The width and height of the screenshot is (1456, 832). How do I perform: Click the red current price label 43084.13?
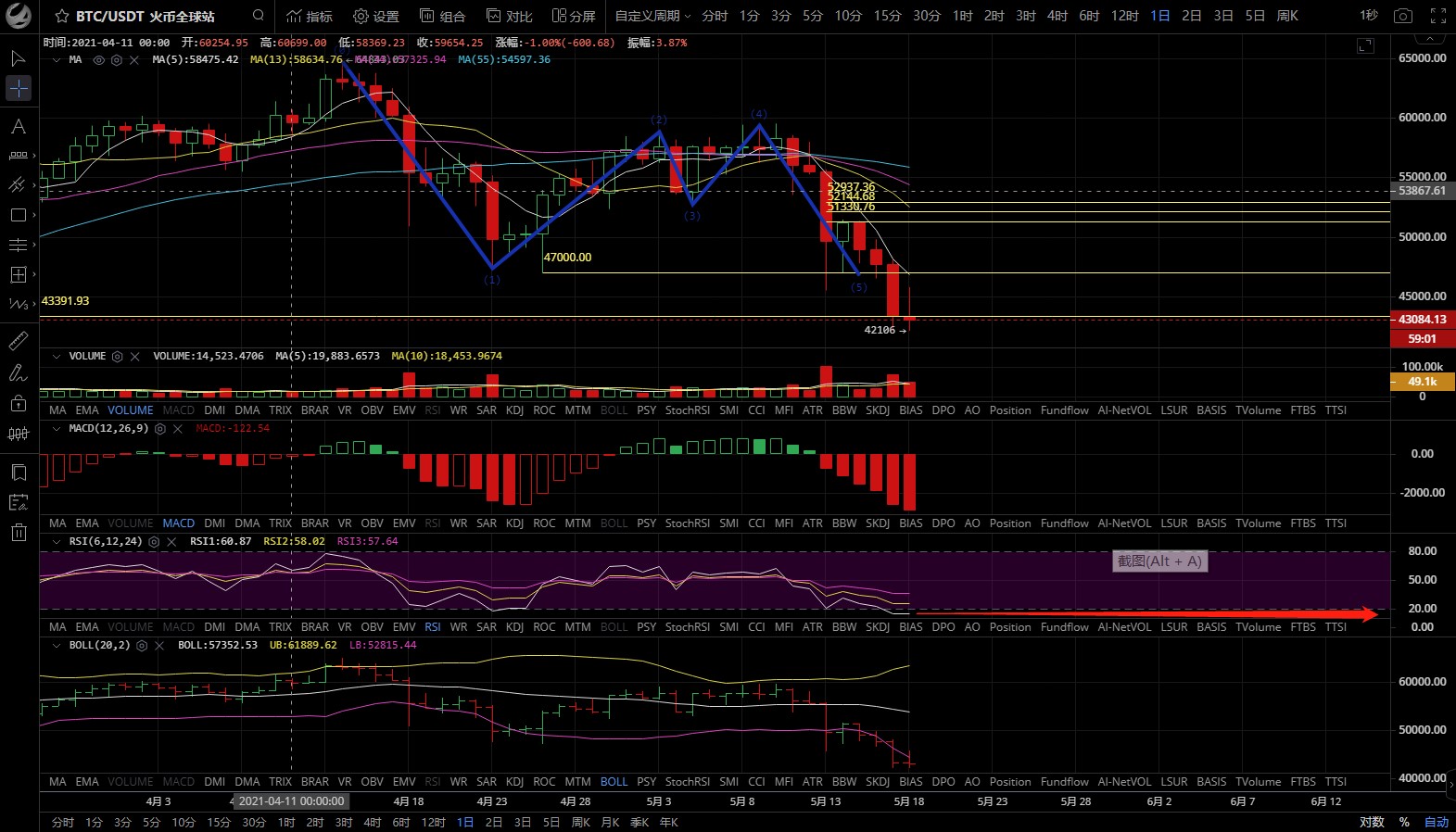click(1422, 320)
